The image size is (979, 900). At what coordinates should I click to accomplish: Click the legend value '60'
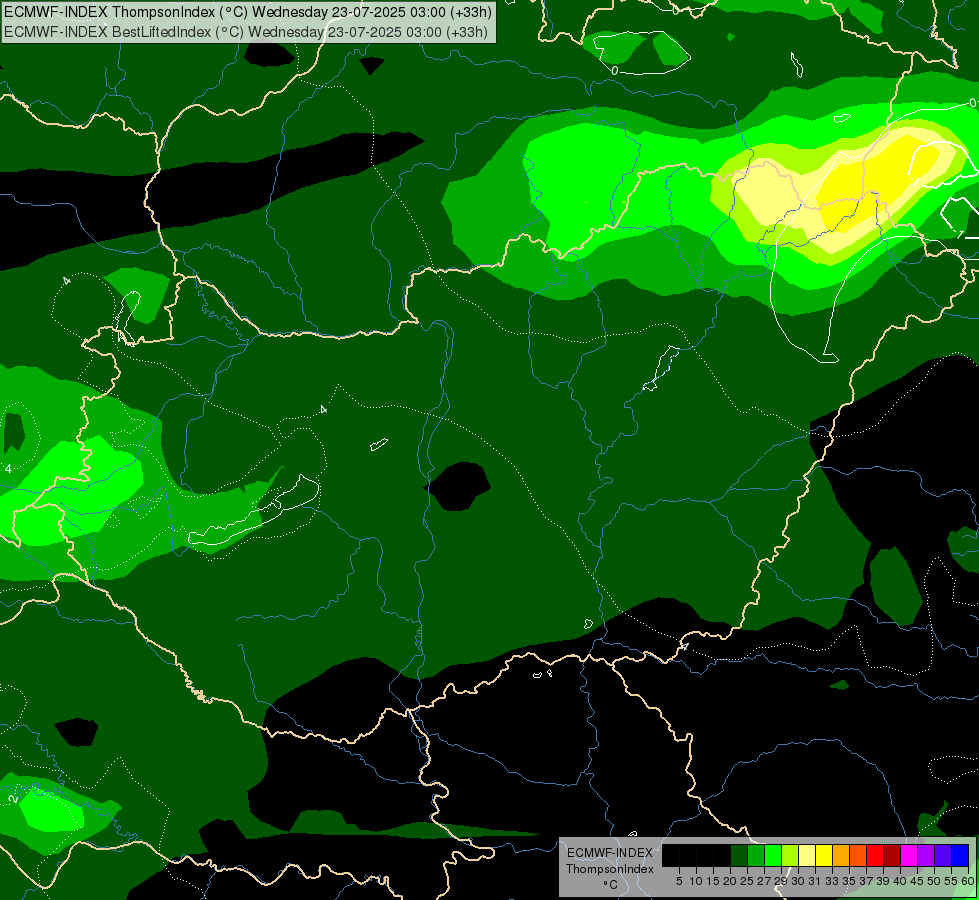pos(968,881)
